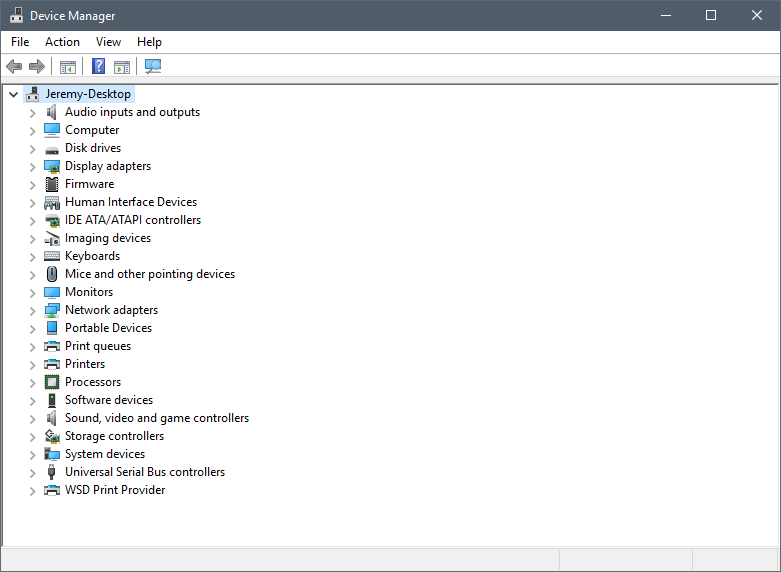Viewport: 781px width, 572px height.
Task: Click the Network adapters icon
Action: pos(52,310)
